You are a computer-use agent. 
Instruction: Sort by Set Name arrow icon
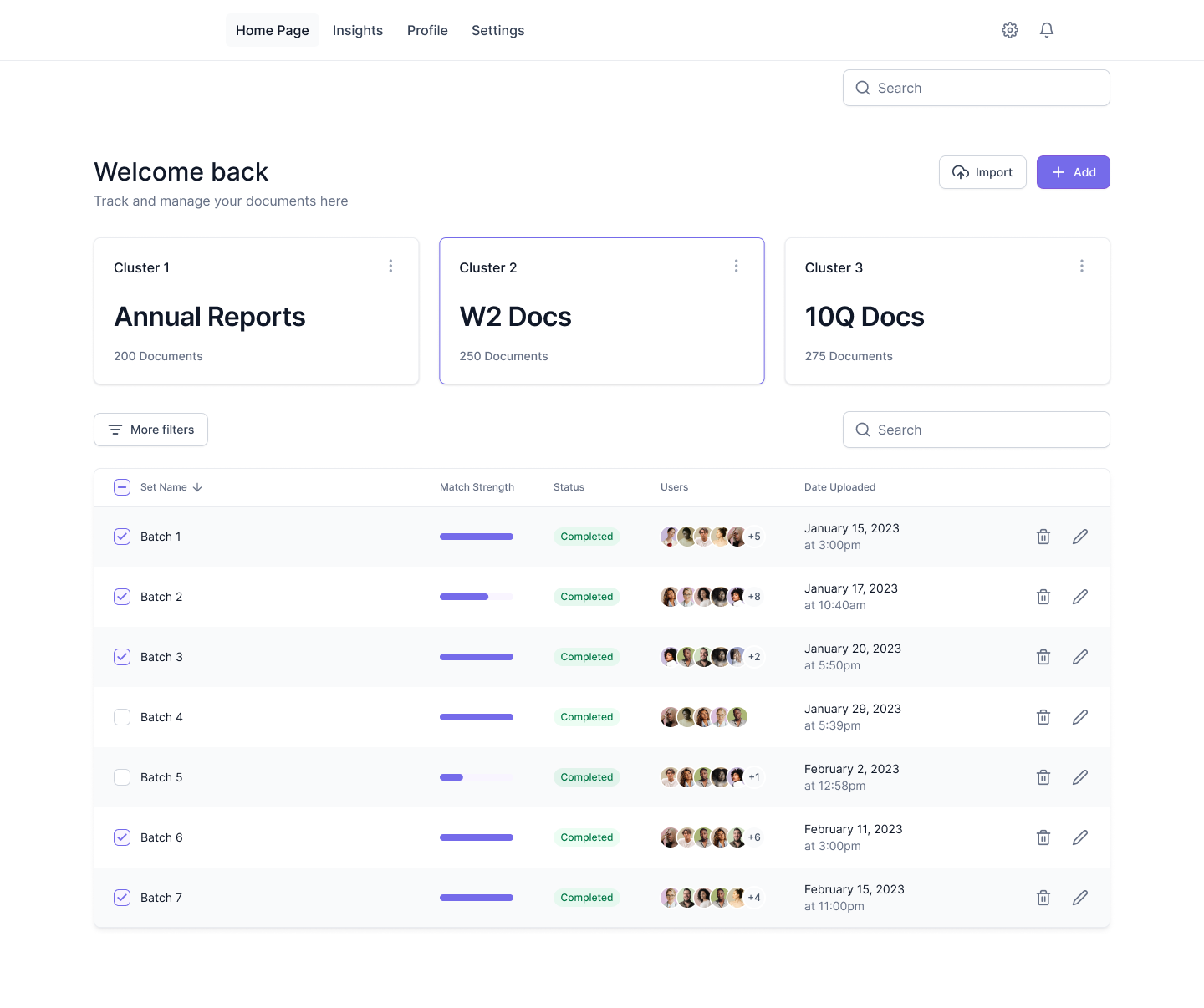[197, 487]
